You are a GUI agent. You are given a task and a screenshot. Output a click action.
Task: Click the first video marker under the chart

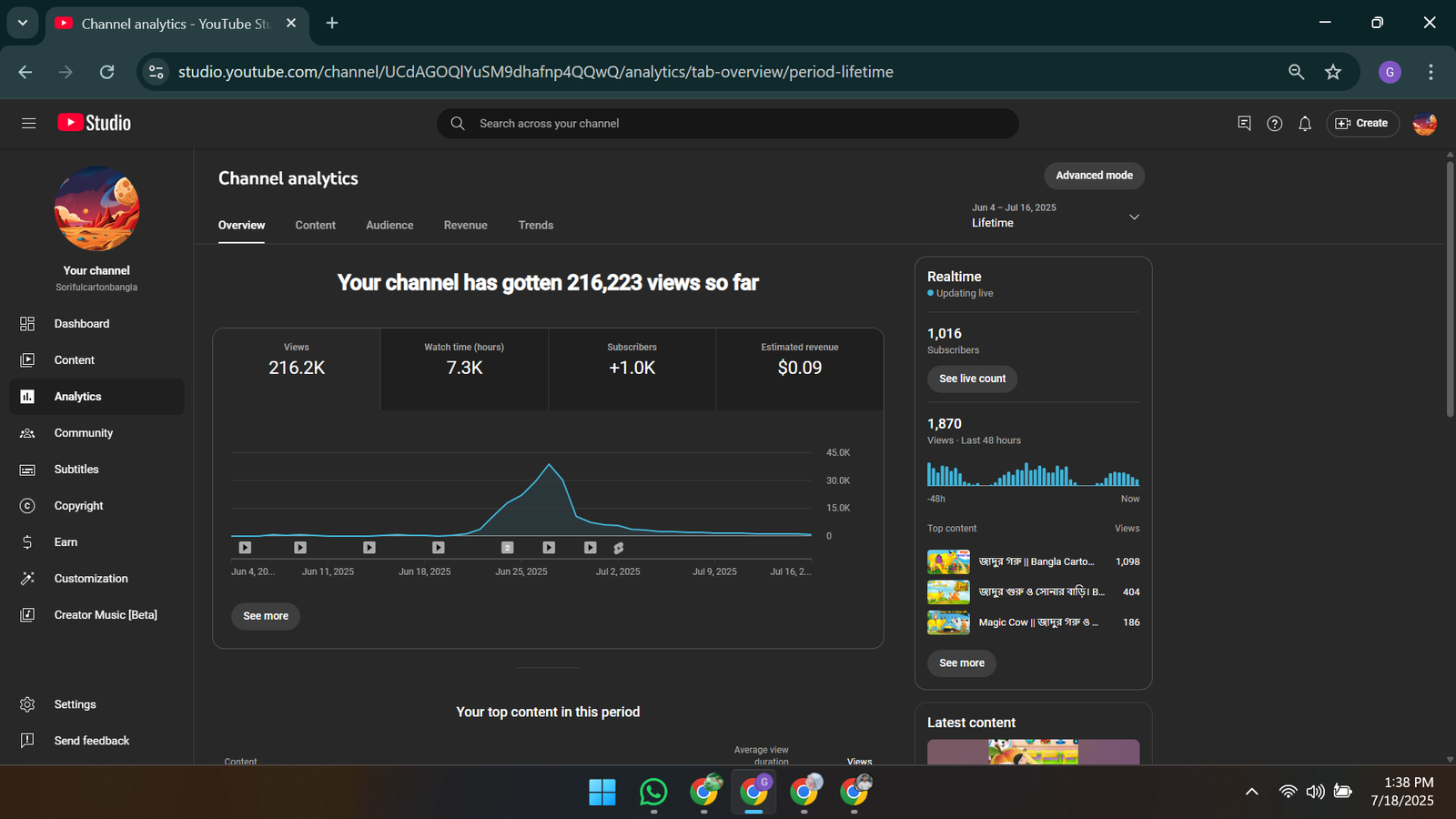245,548
